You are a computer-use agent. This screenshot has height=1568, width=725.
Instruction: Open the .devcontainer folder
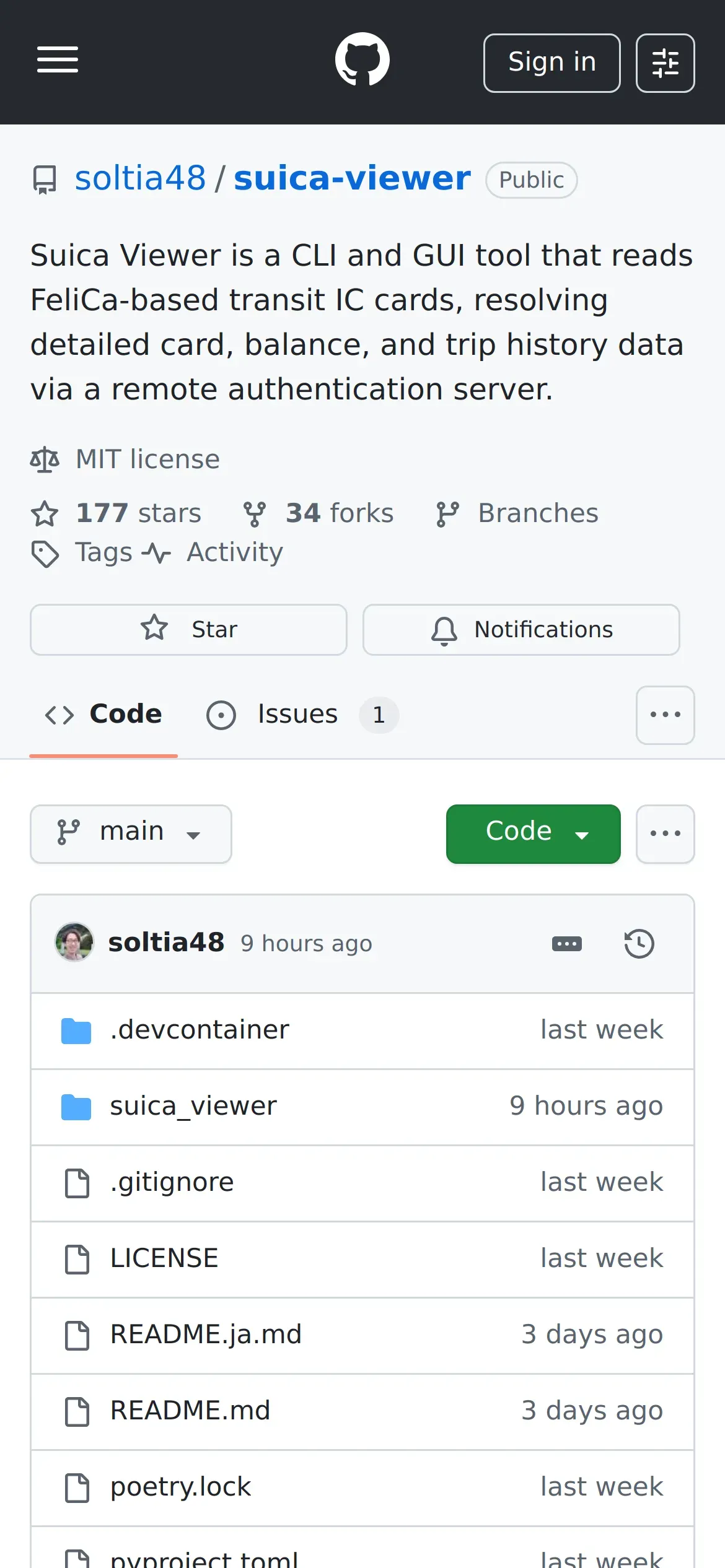pos(200,1030)
